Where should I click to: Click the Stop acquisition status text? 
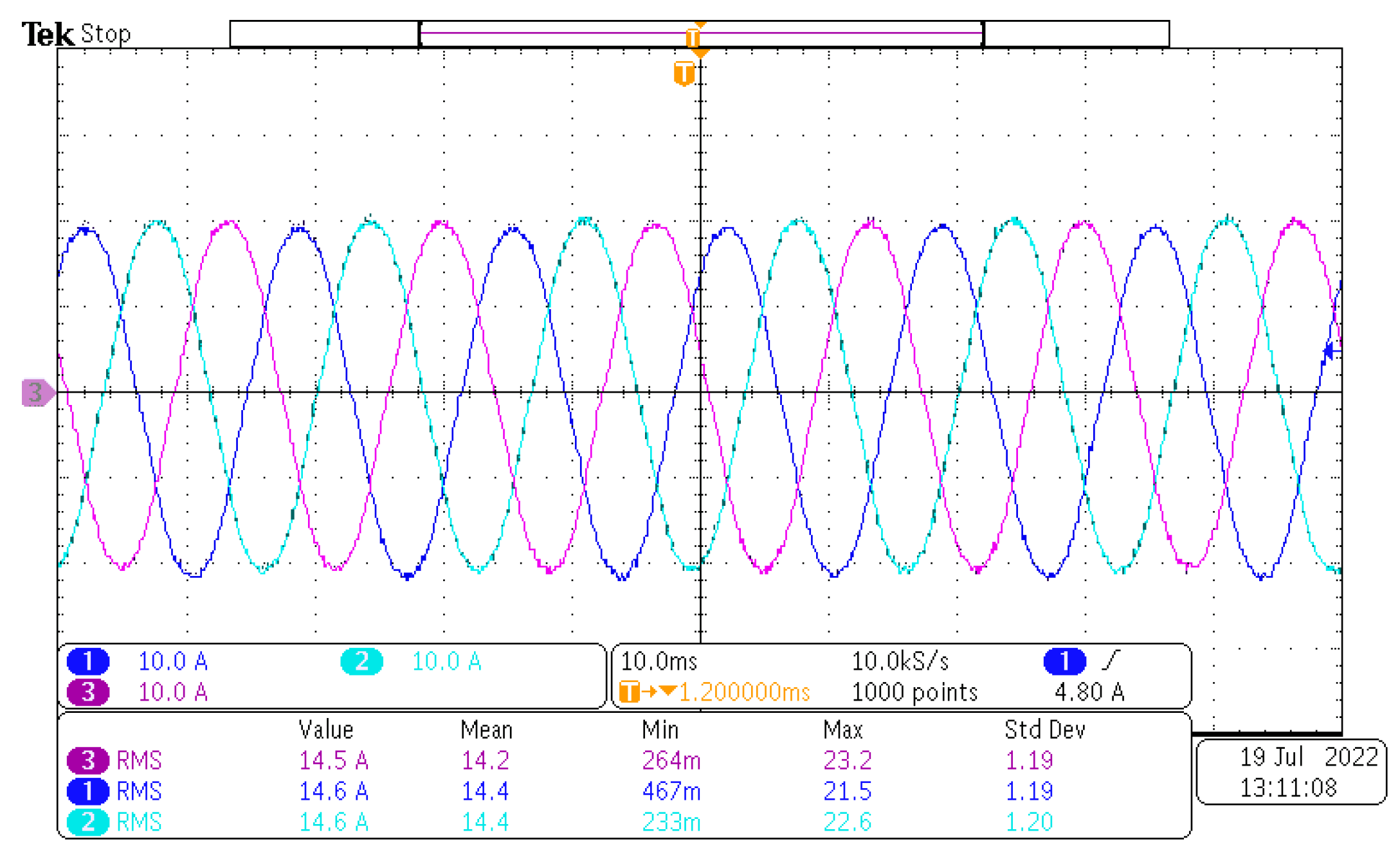[x=105, y=33]
